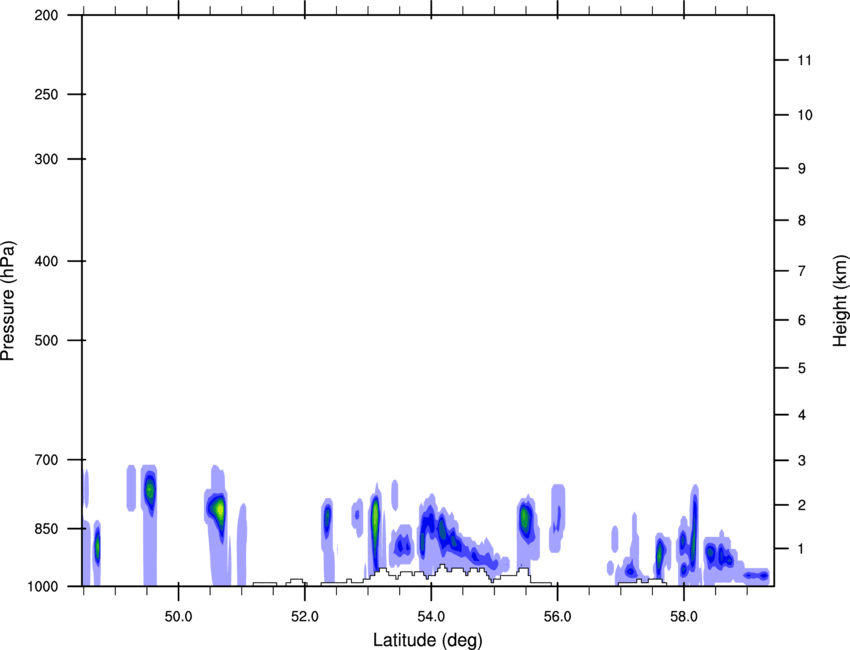Click the "Height (km)" axis title
850x650 pixels.
point(840,301)
